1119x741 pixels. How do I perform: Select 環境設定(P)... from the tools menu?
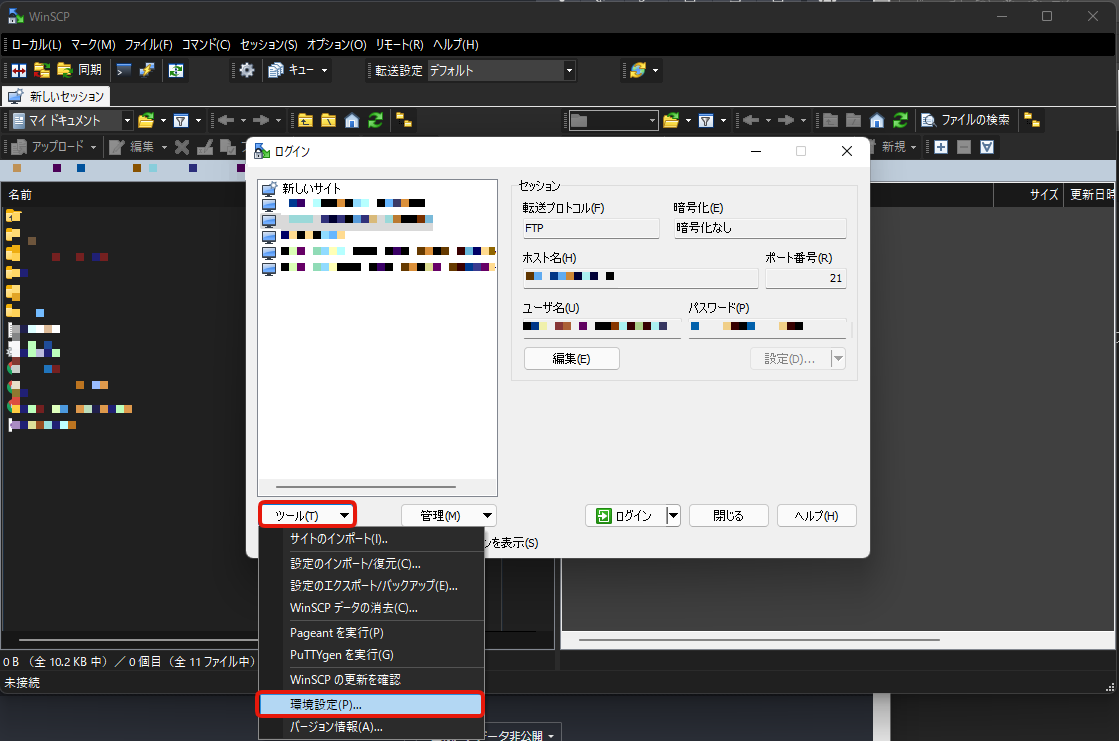370,704
